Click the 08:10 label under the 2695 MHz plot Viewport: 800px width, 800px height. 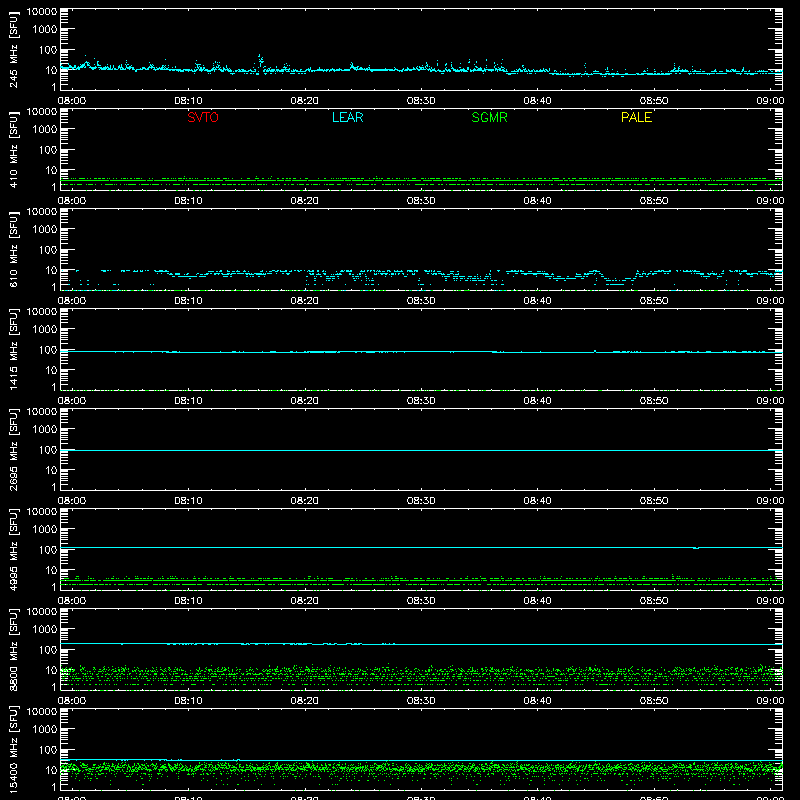pyautogui.click(x=188, y=501)
